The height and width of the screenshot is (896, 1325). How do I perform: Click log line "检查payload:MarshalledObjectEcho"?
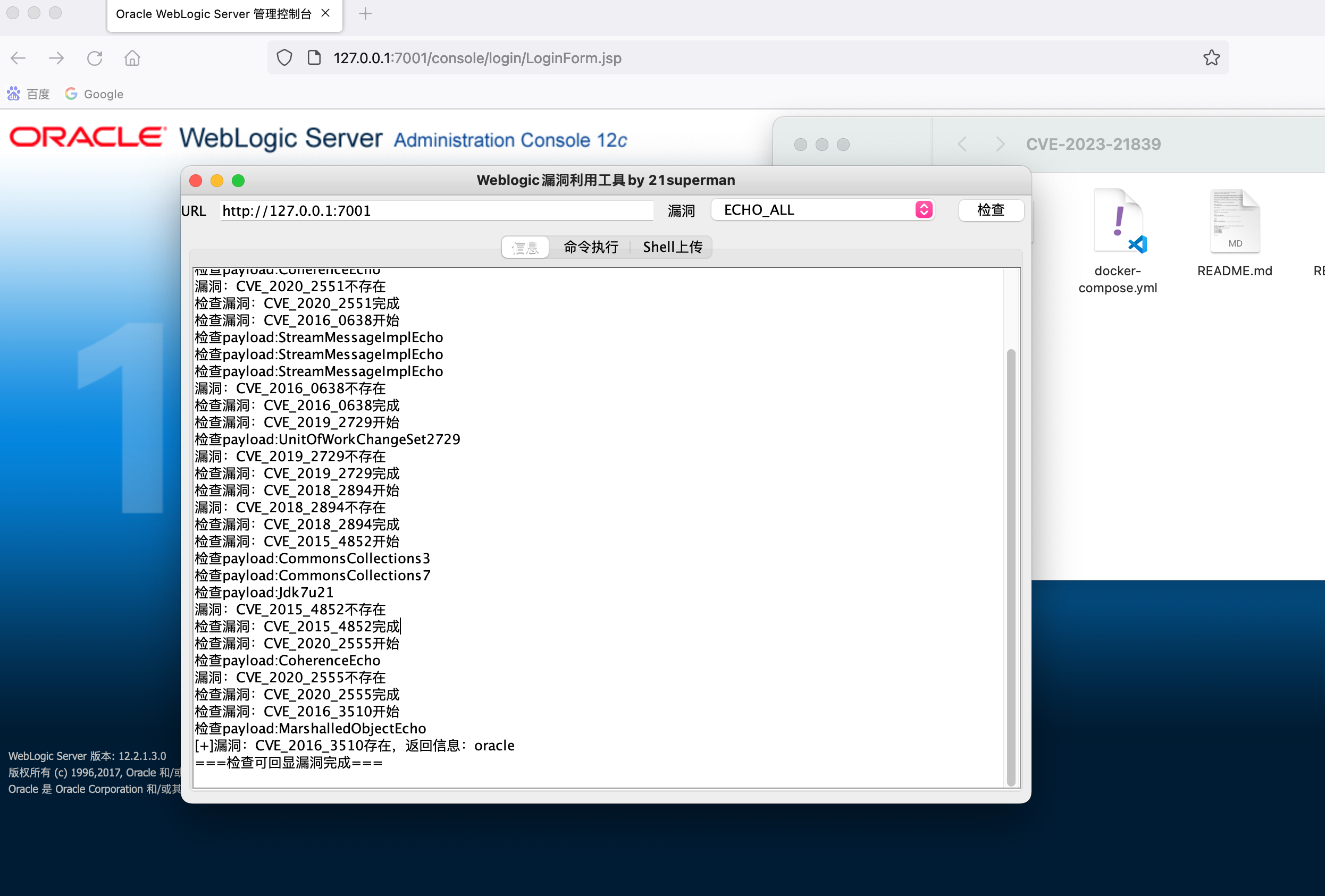(x=310, y=729)
